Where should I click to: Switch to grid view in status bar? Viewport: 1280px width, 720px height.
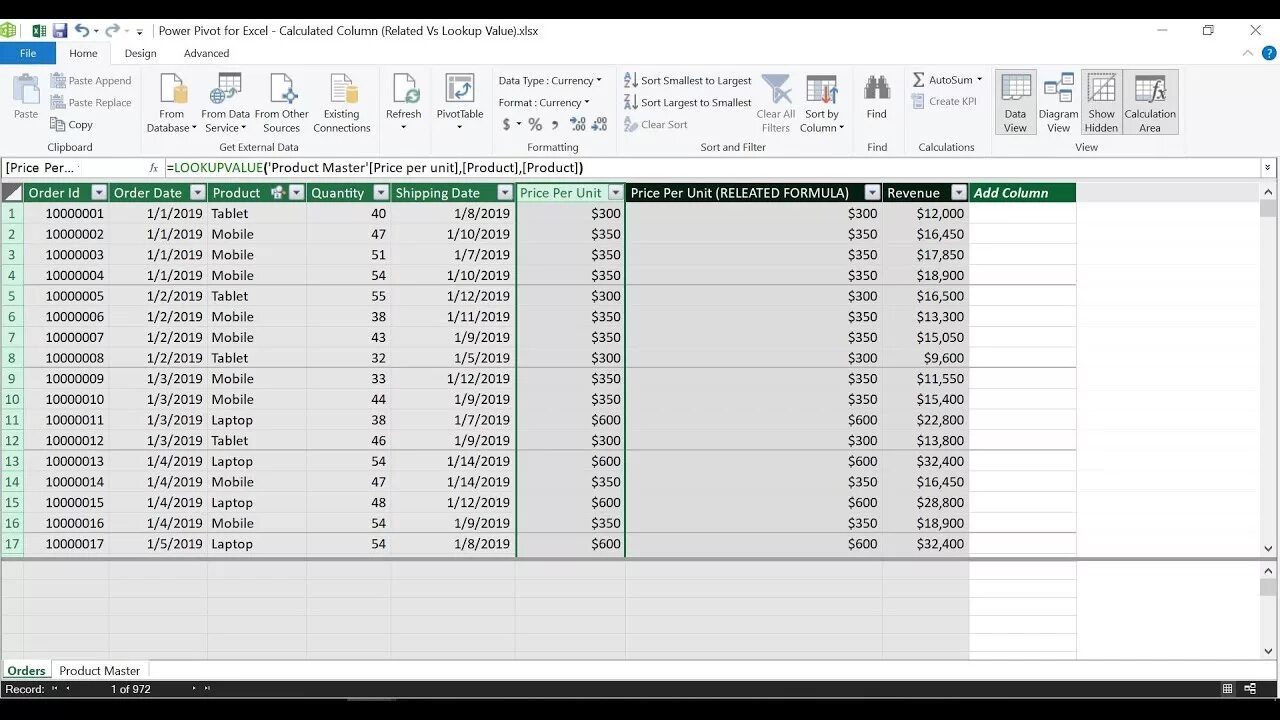pos(1228,689)
